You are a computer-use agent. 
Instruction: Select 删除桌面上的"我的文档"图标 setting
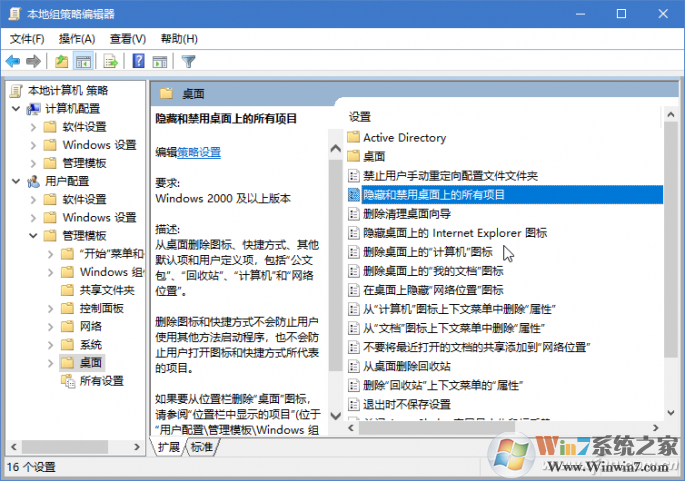point(433,271)
